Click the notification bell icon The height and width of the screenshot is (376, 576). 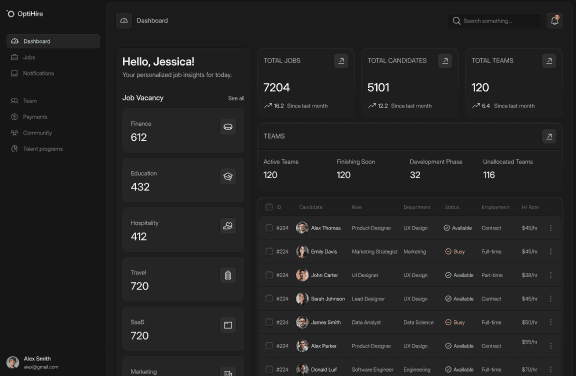554,21
